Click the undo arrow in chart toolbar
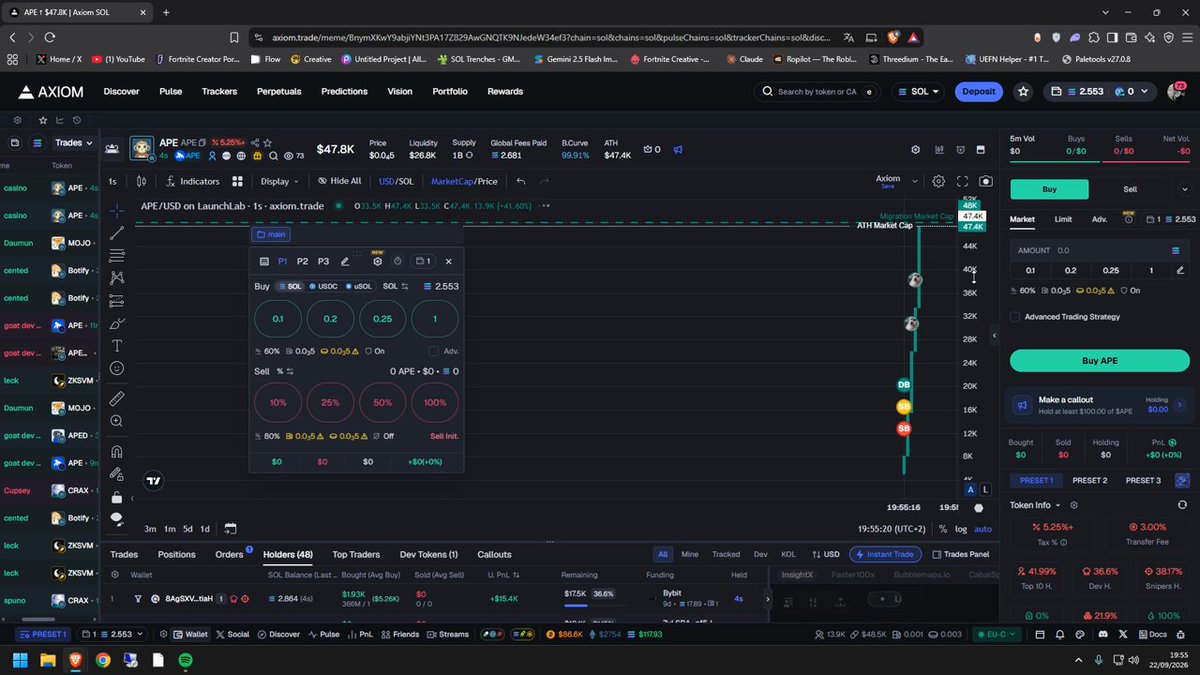1200x675 pixels. click(521, 181)
